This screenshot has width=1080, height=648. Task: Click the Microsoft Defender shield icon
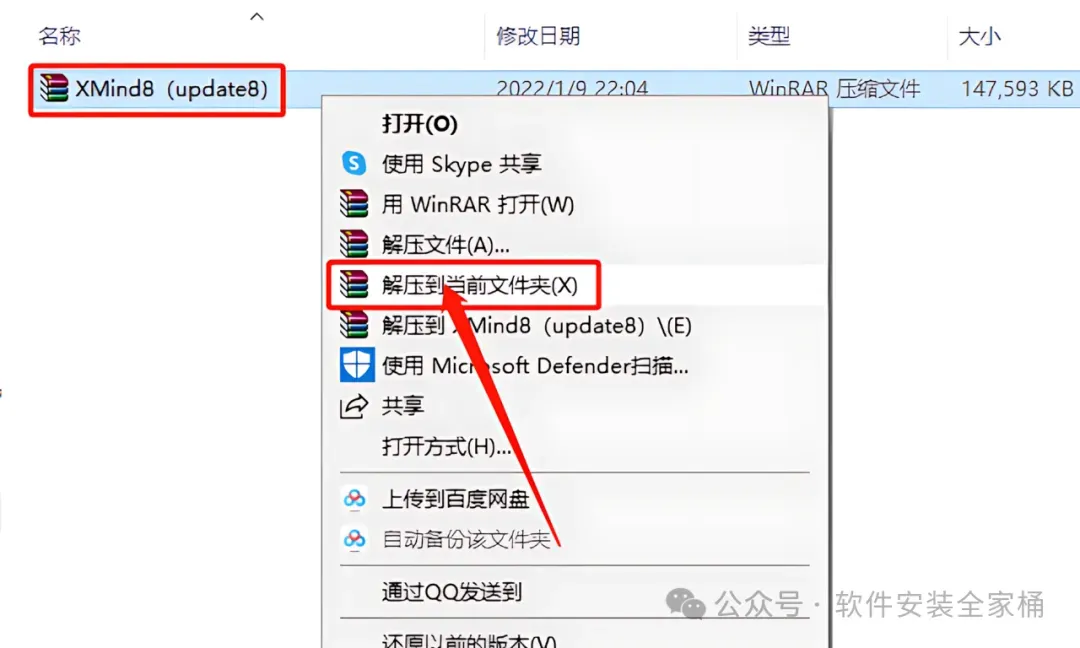[x=357, y=365]
